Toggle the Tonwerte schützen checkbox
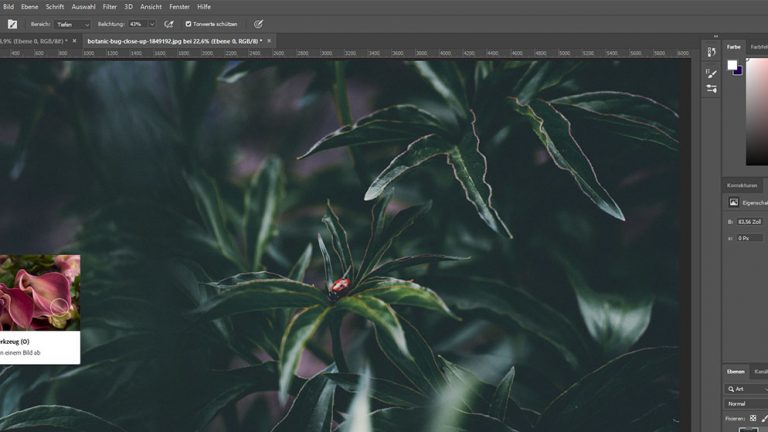 click(189, 24)
